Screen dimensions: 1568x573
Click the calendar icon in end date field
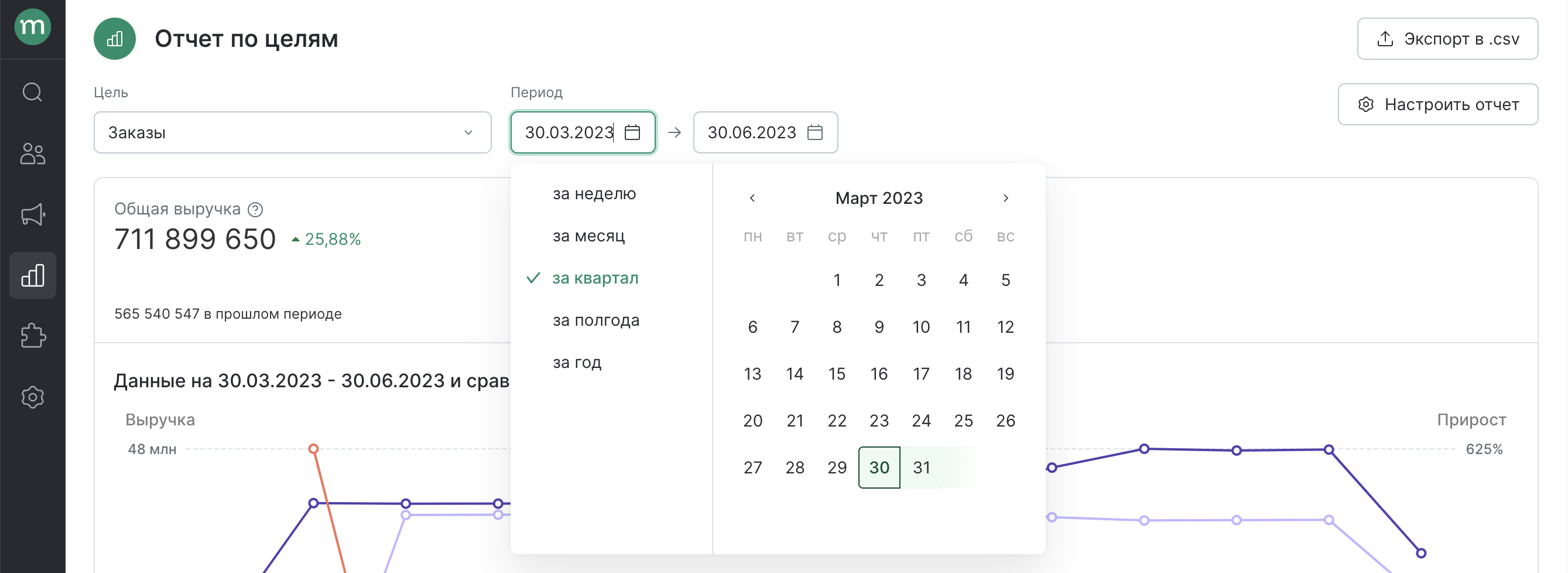[x=815, y=132]
